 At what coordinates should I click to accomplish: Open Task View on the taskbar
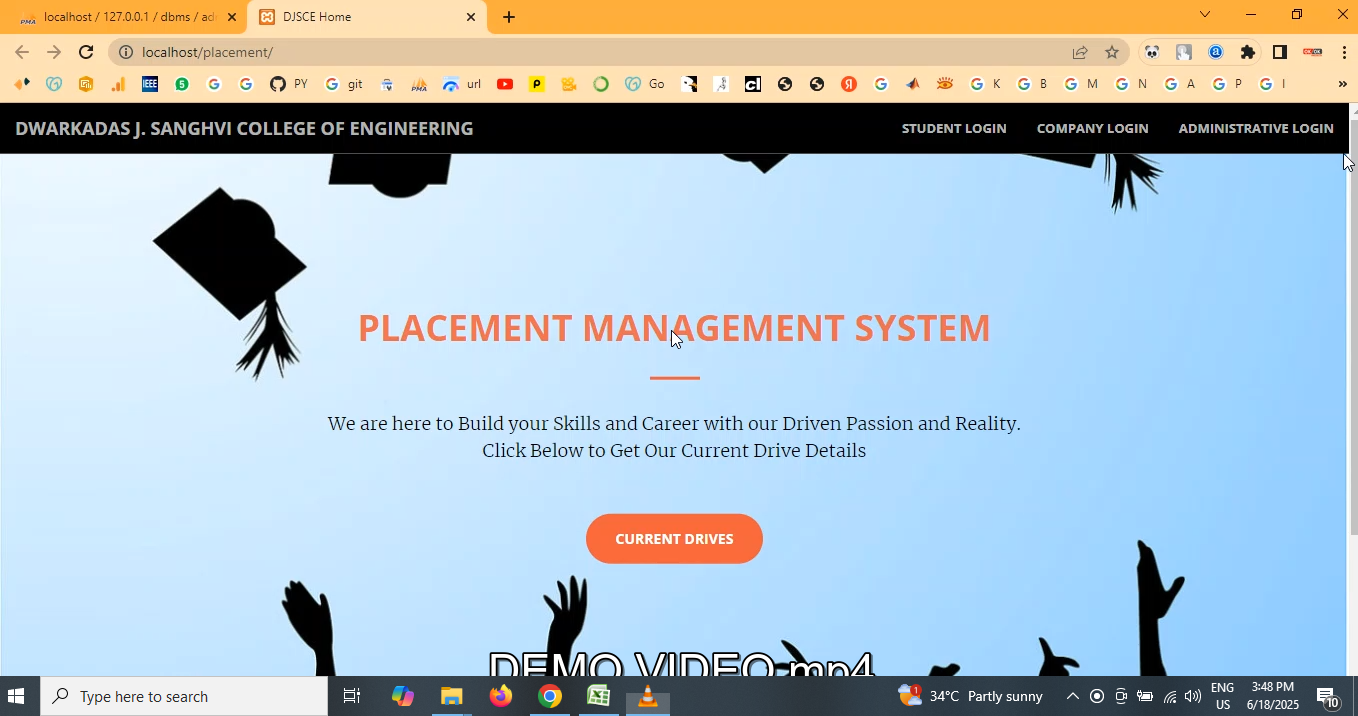coord(352,696)
